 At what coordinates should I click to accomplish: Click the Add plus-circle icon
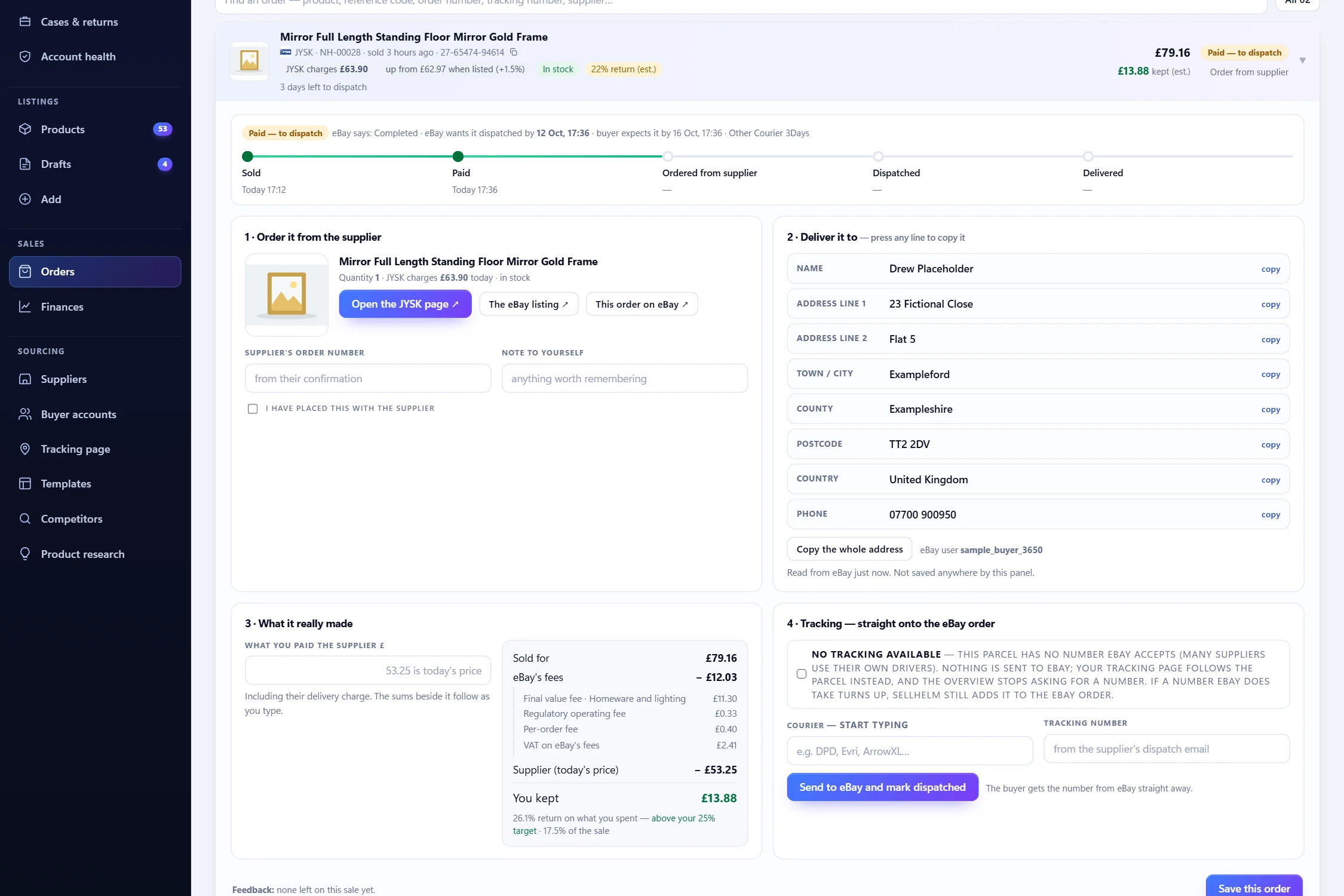[25, 199]
